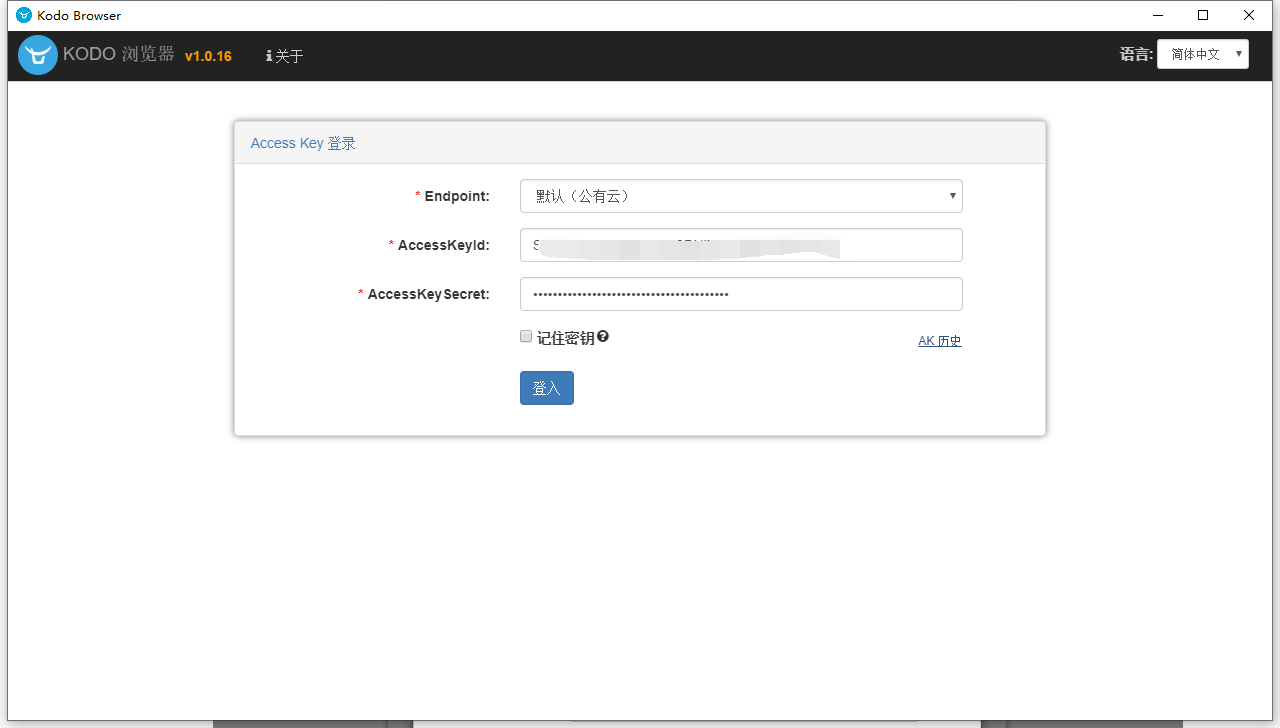Image resolution: width=1280 pixels, height=728 pixels.
Task: Click the info icon beside 关于
Action: pyautogui.click(x=269, y=56)
